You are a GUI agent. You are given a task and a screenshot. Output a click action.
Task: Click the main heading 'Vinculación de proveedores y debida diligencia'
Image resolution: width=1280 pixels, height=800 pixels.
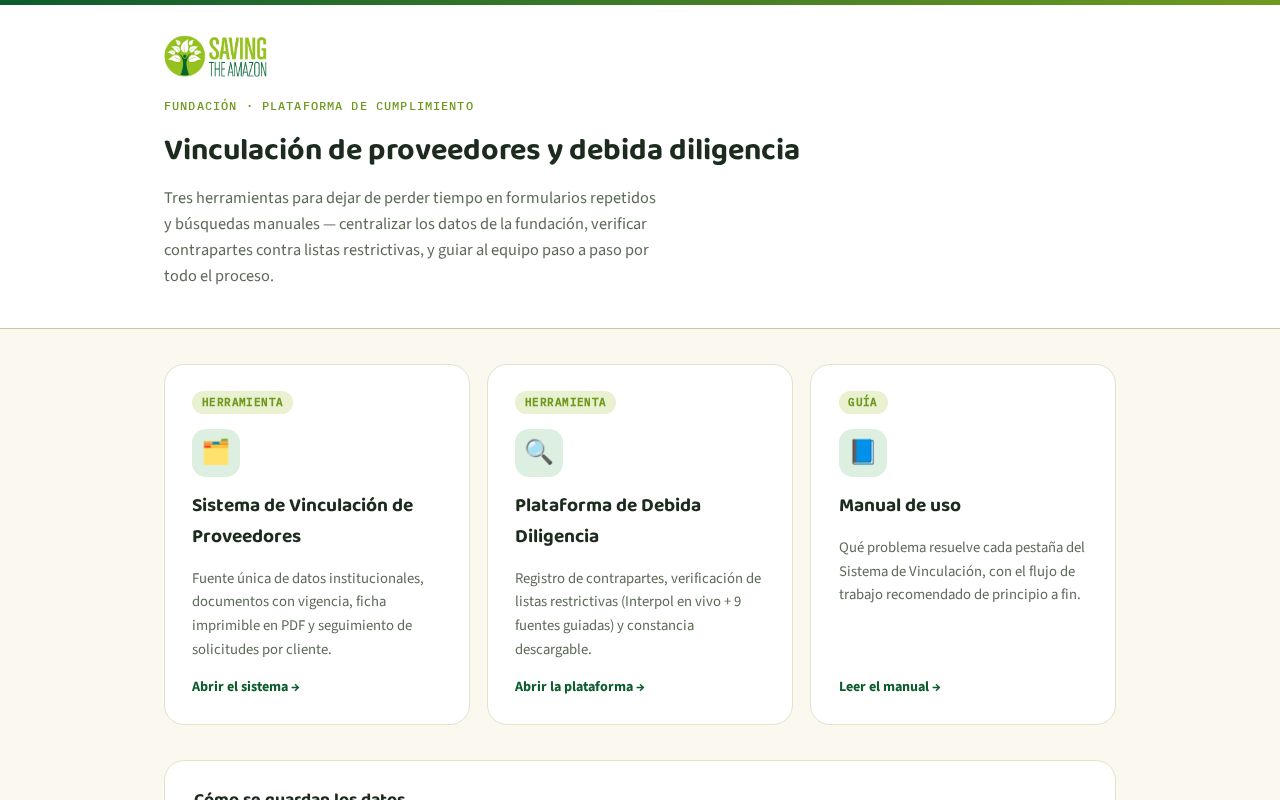482,151
